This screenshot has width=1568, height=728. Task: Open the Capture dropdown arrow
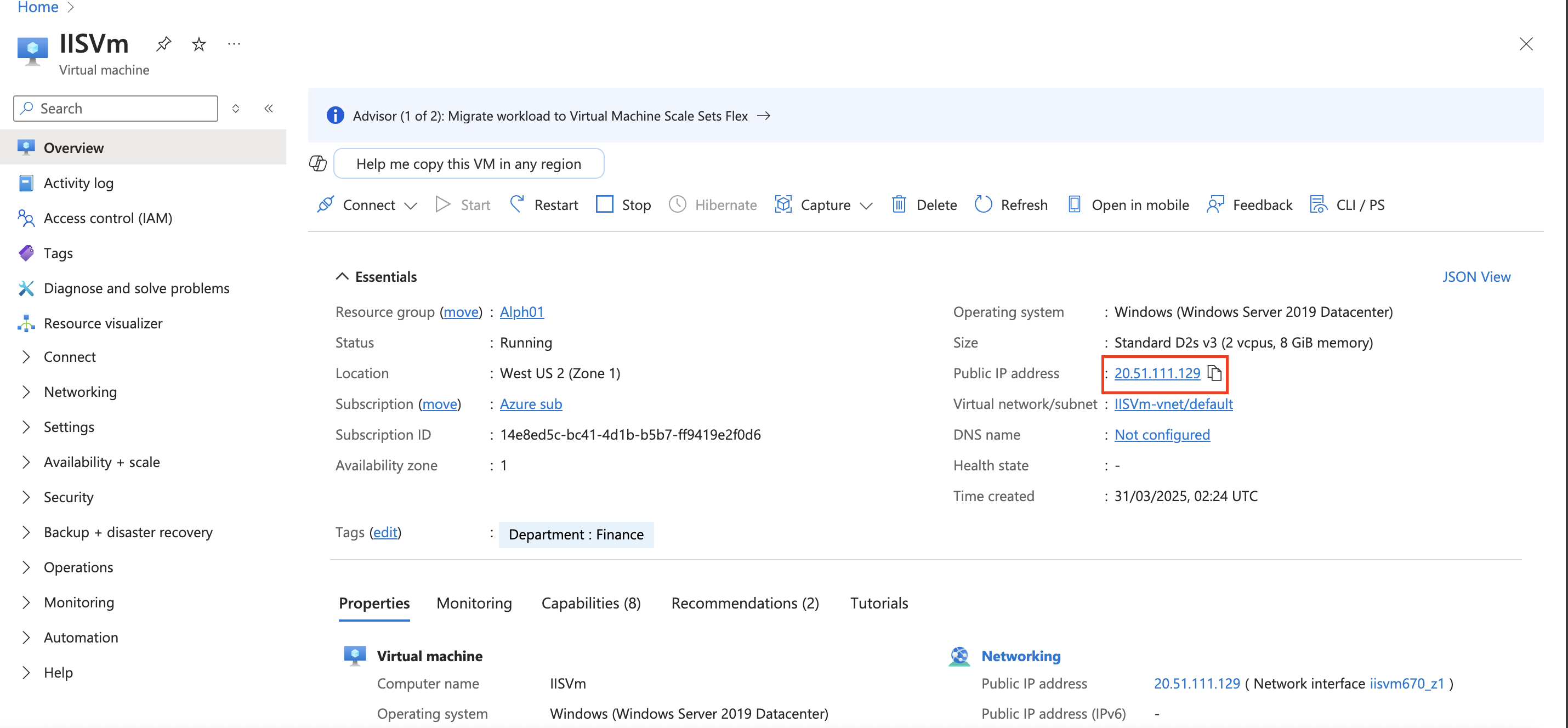point(866,206)
